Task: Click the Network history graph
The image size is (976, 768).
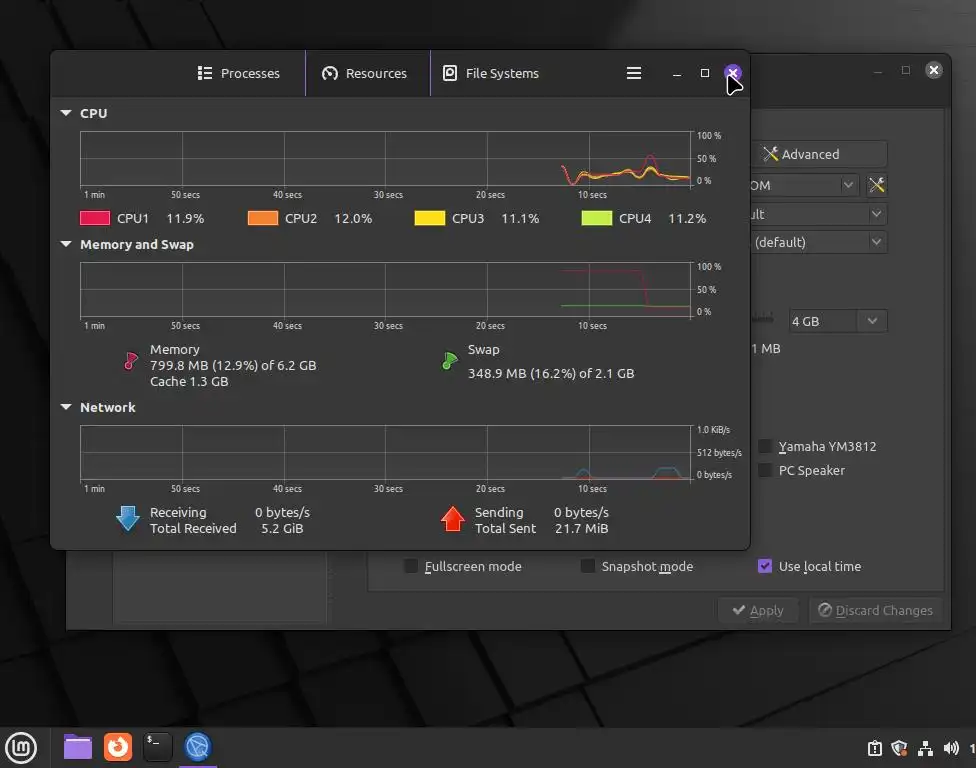Action: (x=386, y=453)
